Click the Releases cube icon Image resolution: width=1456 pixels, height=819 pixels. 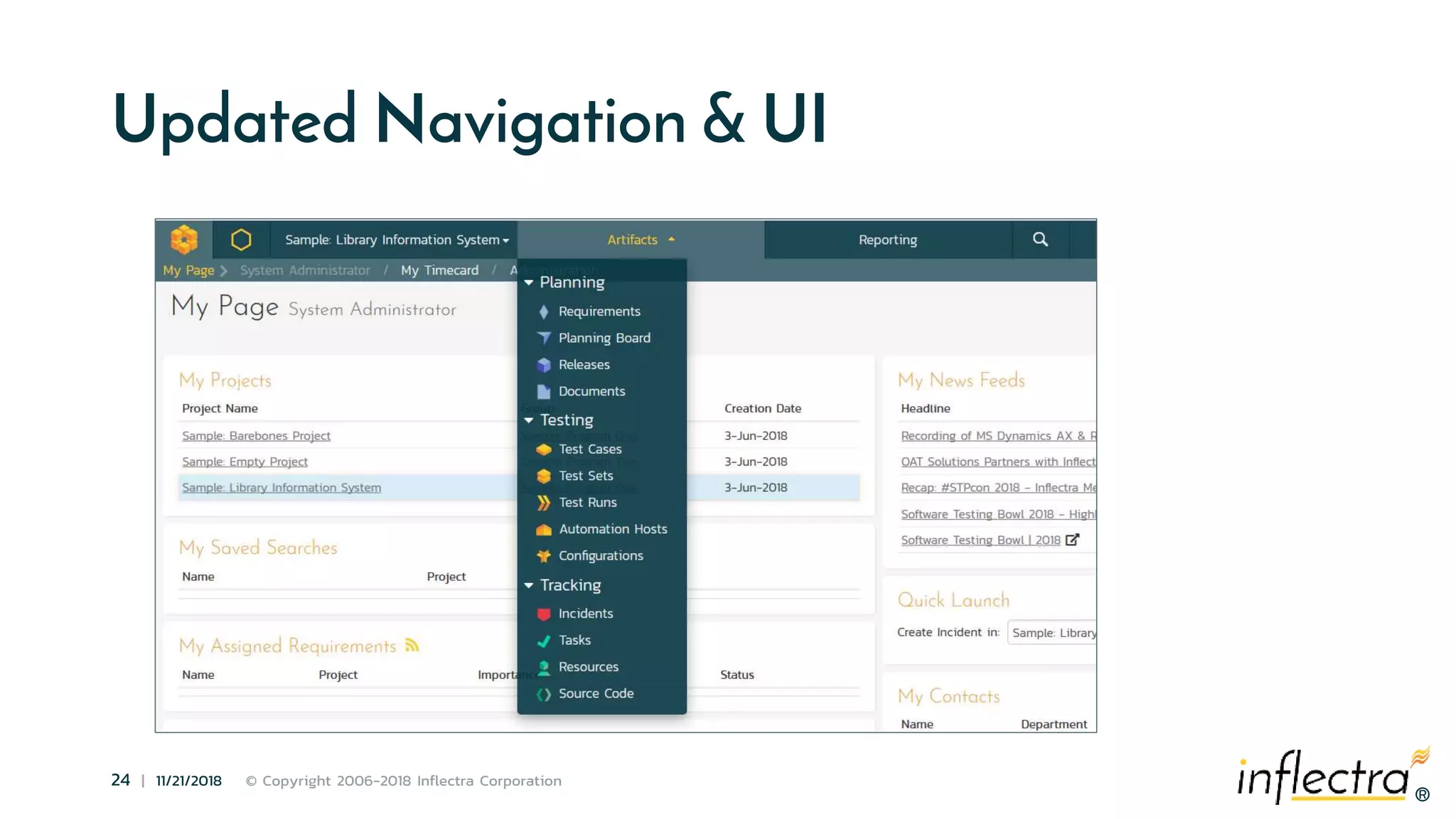[x=544, y=365]
